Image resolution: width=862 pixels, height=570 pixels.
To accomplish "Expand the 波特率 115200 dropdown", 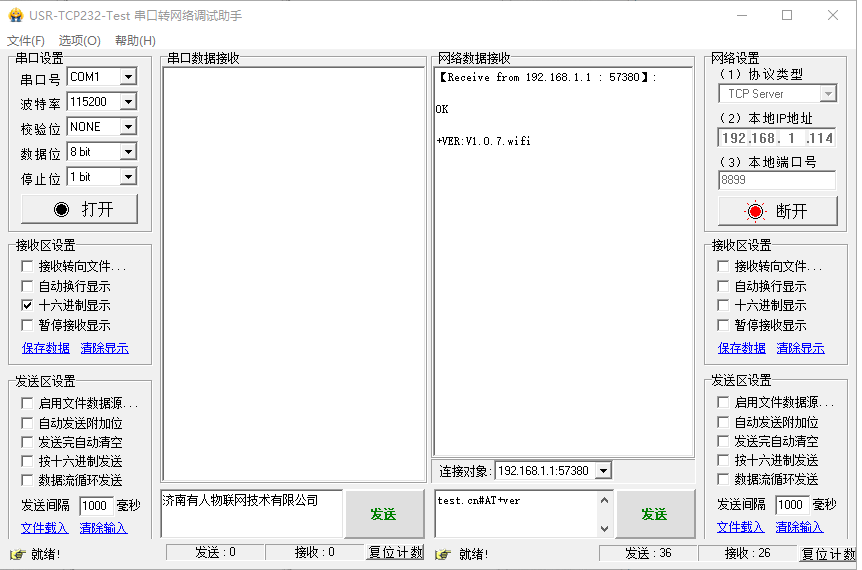I will (128, 102).
